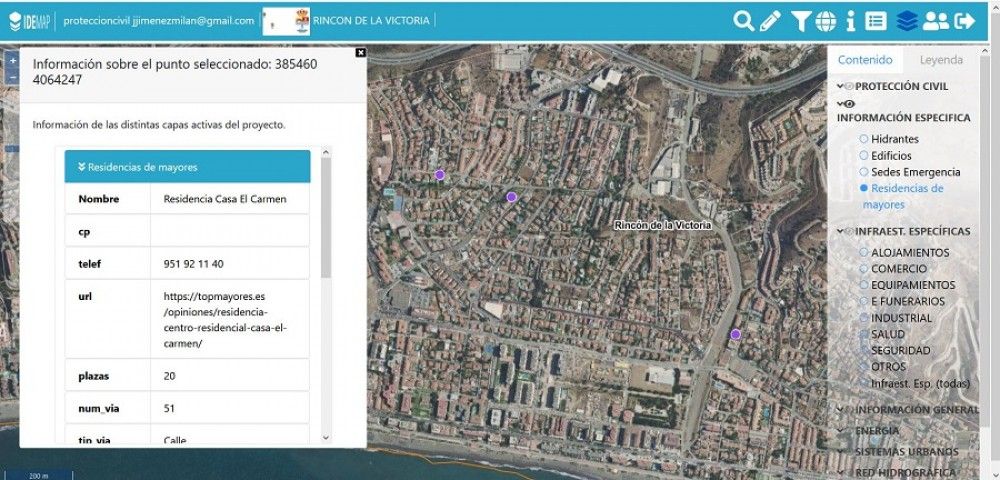Activate the information 'i' tool
This screenshot has width=1000, height=480.
(x=851, y=20)
